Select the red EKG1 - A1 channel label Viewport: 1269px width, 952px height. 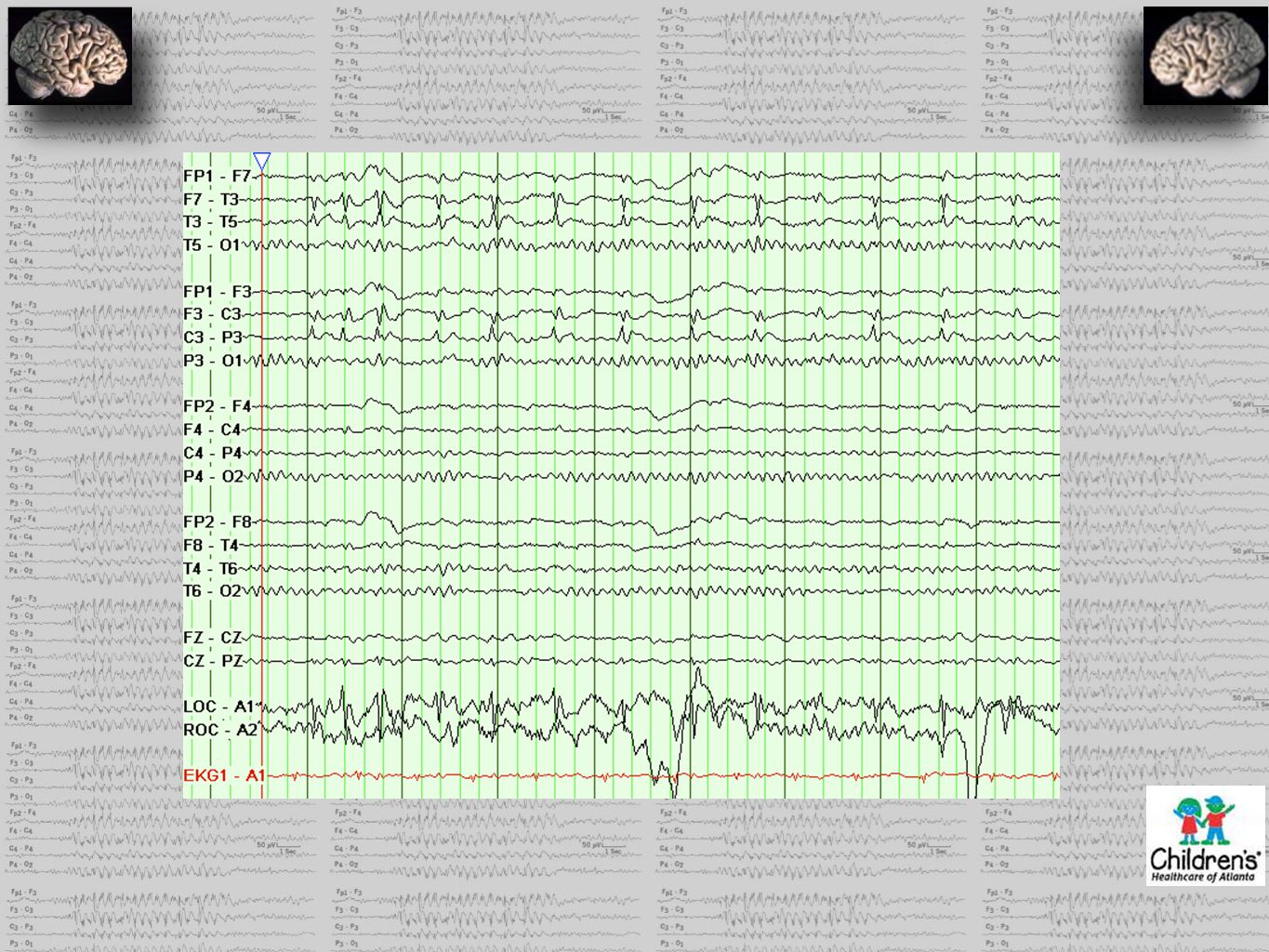point(225,775)
